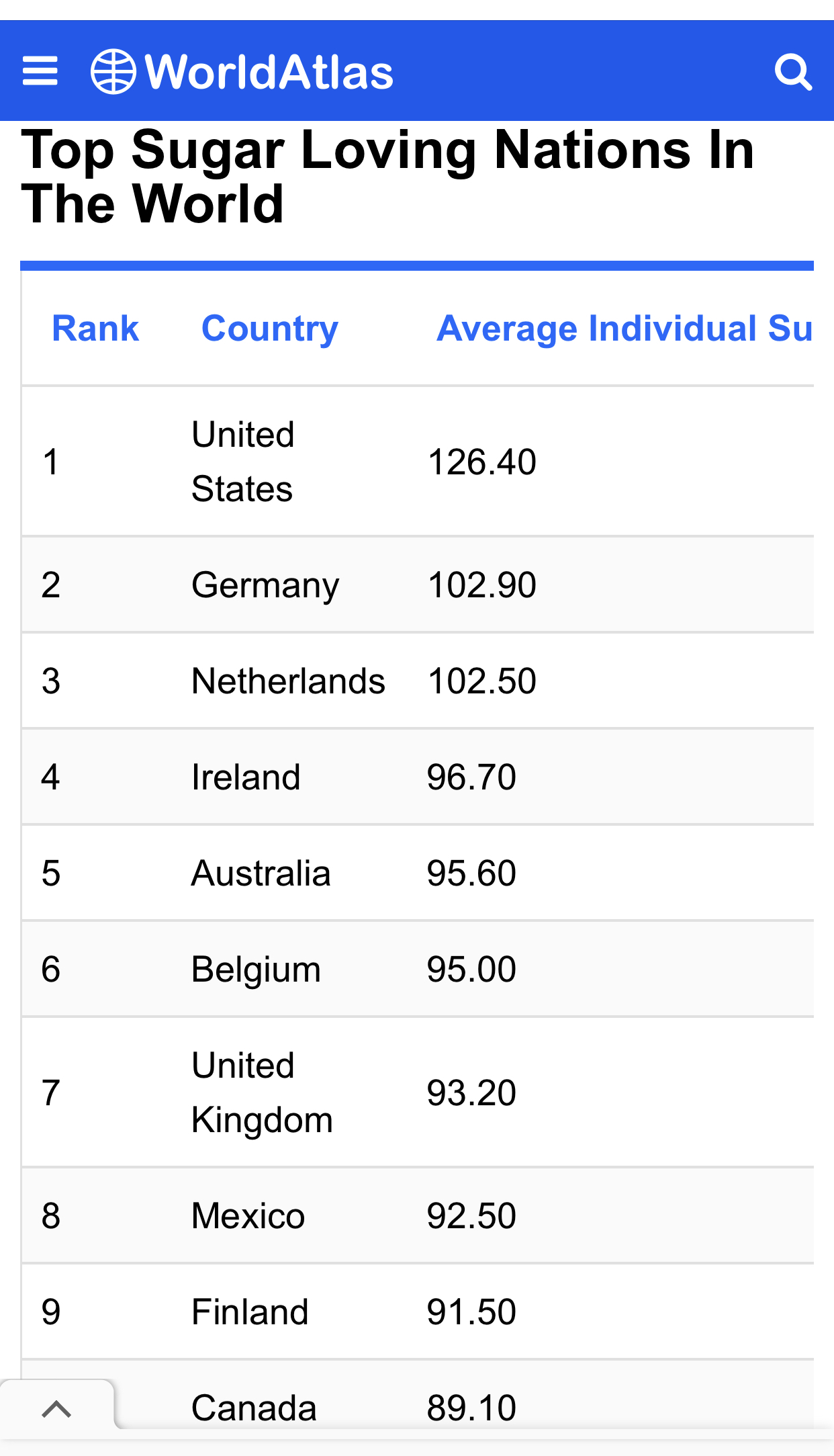Sort table by Country column header
The image size is (834, 1456).
[x=270, y=329]
